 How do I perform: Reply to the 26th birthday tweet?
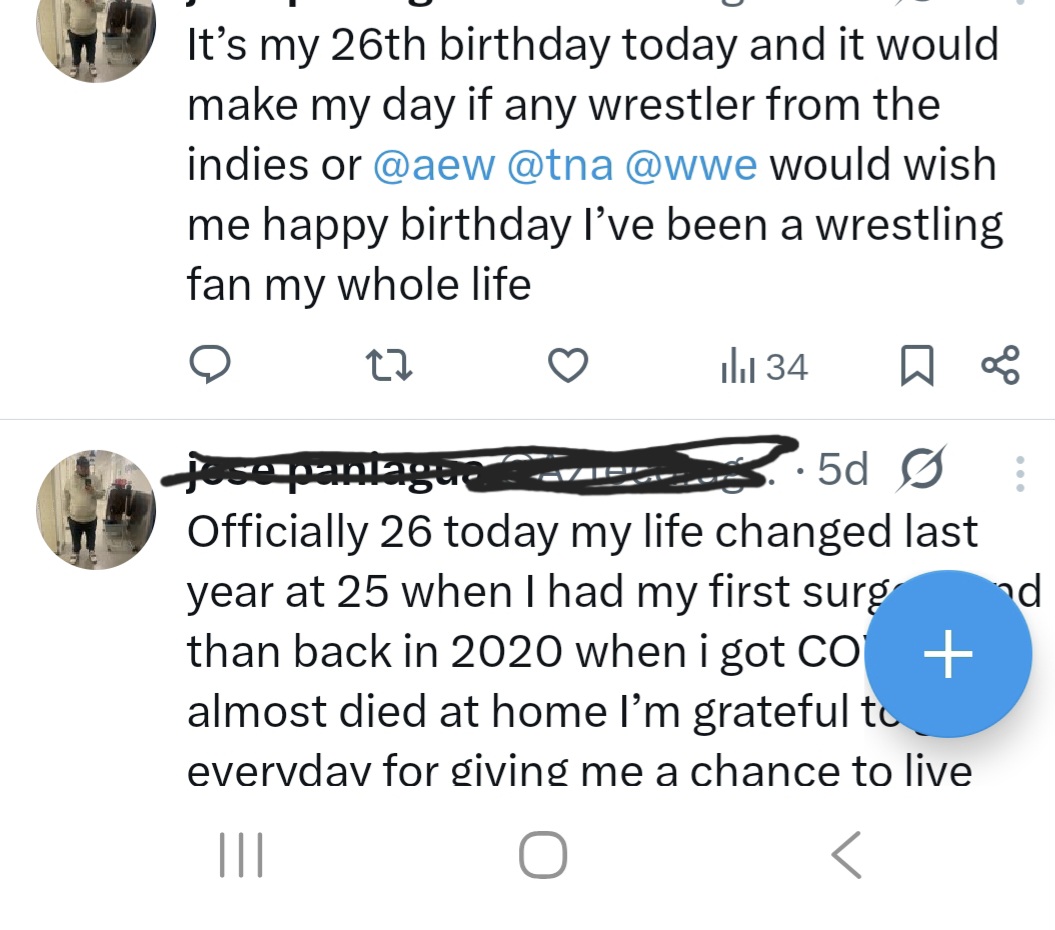210,366
